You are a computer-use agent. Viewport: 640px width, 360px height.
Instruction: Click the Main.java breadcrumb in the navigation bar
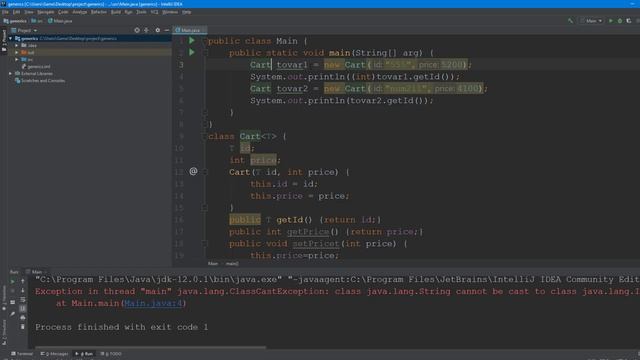tap(60, 21)
